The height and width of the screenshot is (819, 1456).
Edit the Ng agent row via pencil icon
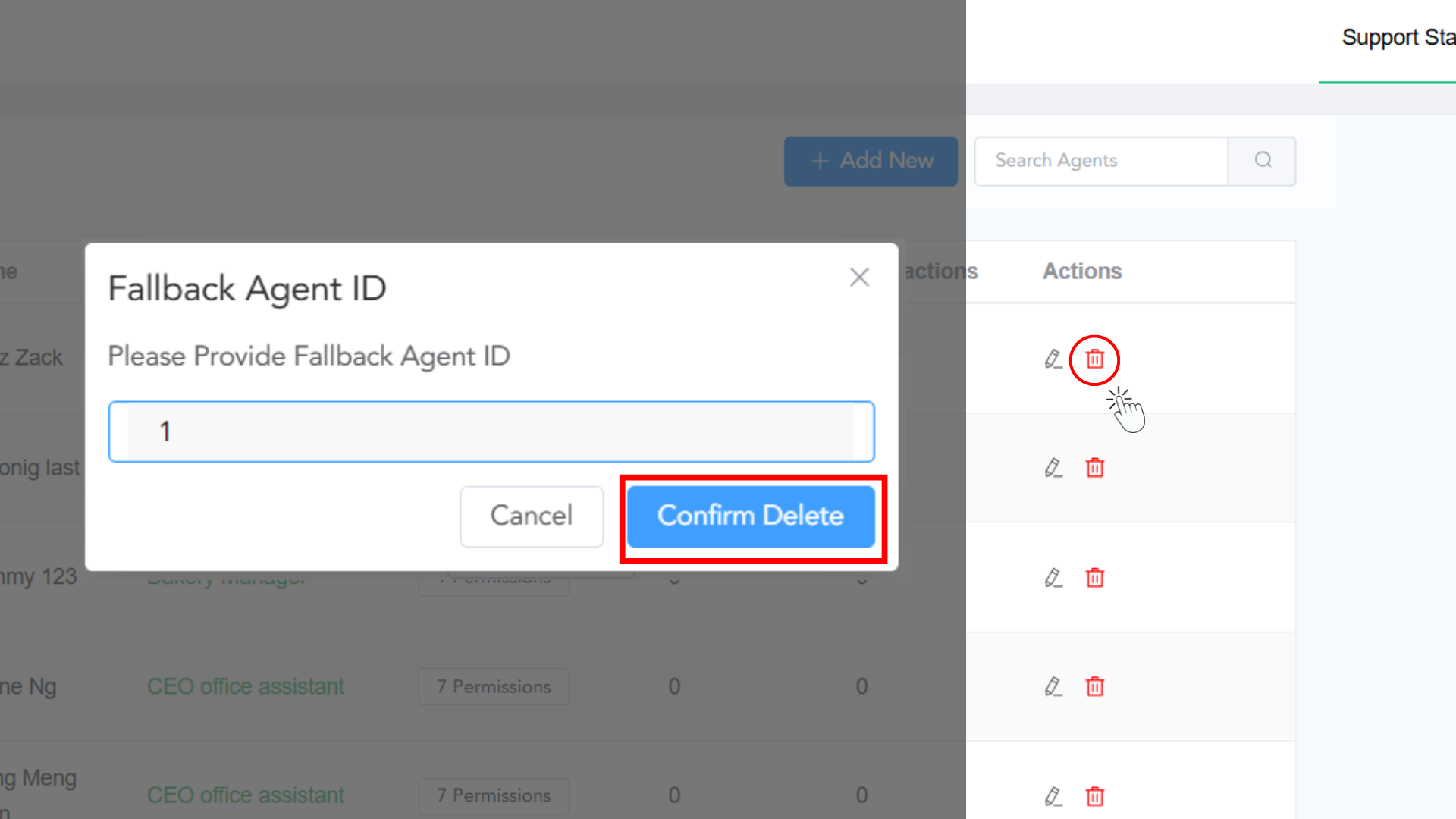pyautogui.click(x=1053, y=687)
